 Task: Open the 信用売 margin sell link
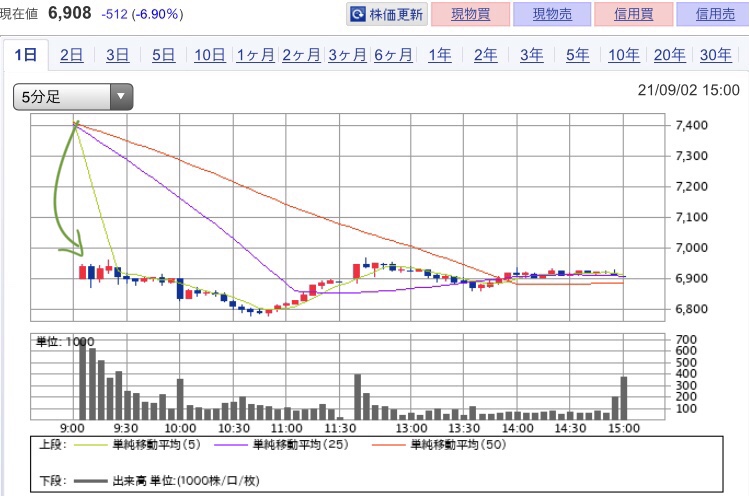[x=715, y=14]
